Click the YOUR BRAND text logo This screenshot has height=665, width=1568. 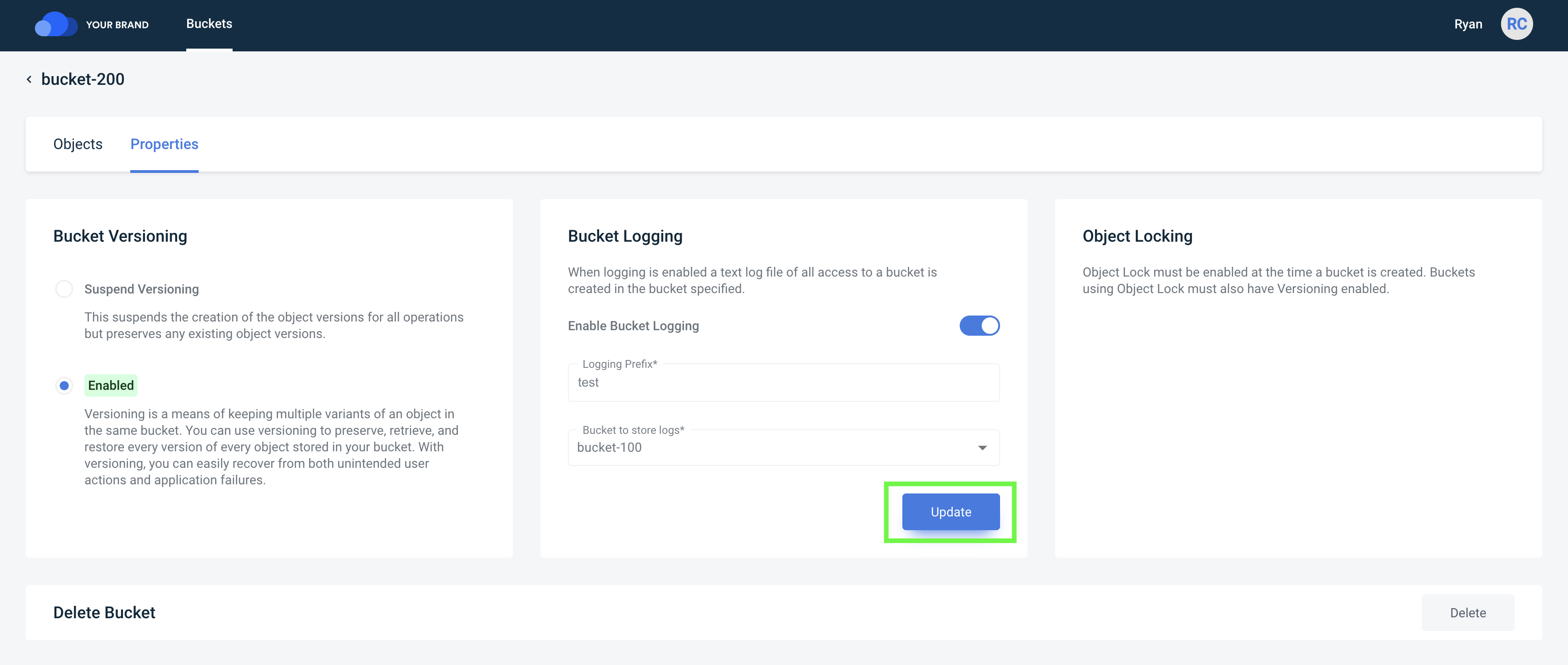coord(117,25)
